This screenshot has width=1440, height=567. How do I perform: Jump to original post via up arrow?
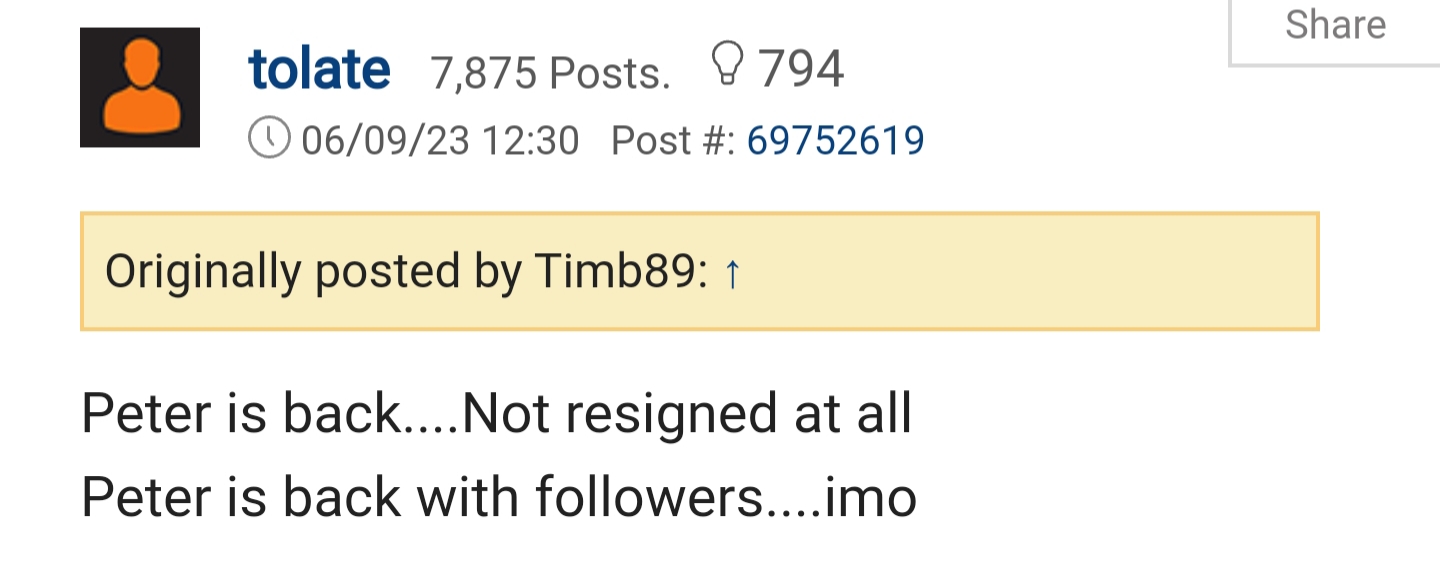click(732, 272)
